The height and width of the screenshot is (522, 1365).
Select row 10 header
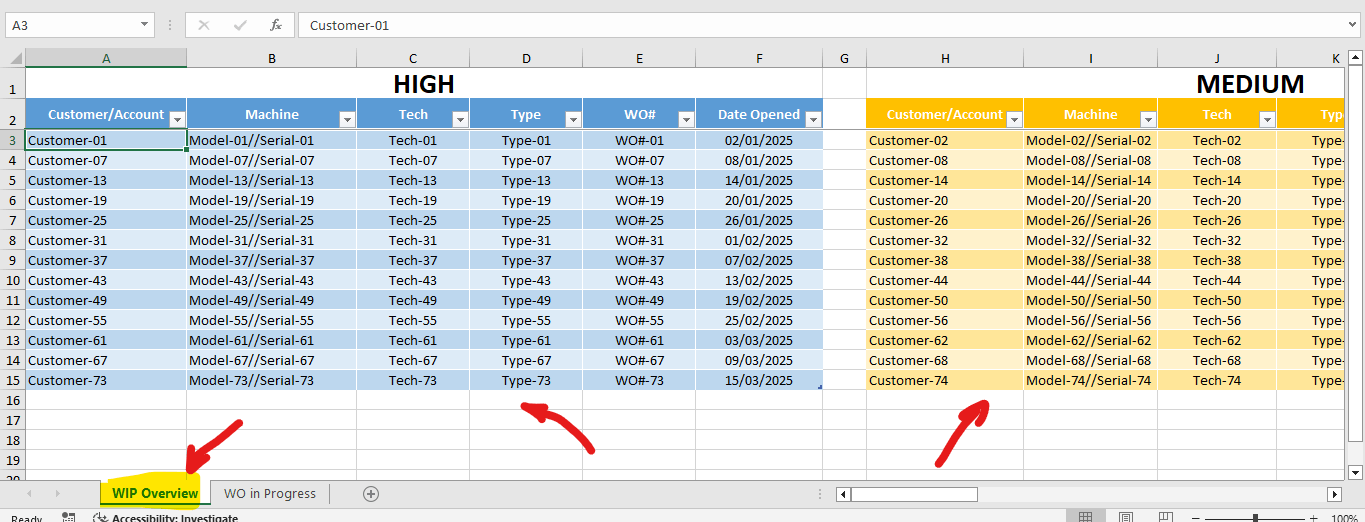click(x=13, y=280)
